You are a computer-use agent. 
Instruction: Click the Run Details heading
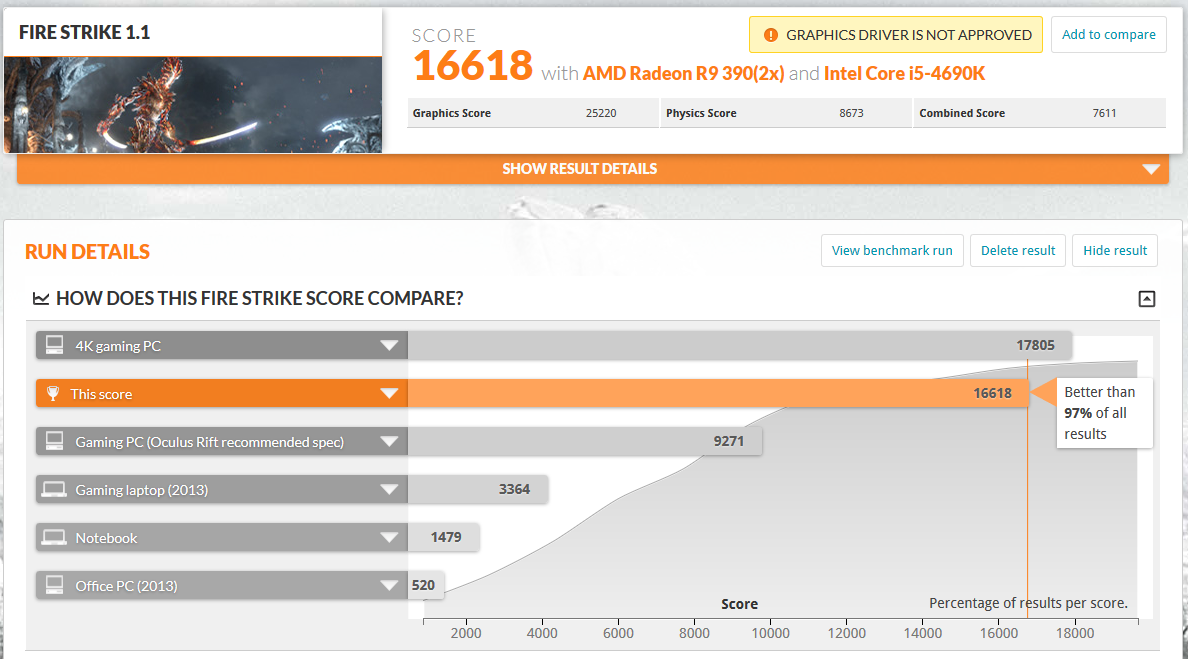click(x=87, y=251)
